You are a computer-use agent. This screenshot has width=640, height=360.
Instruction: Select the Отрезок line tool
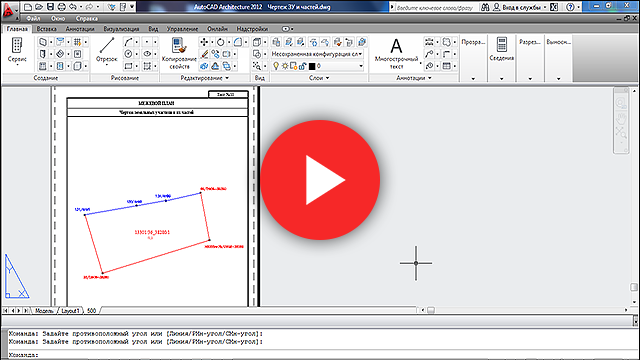coord(107,50)
